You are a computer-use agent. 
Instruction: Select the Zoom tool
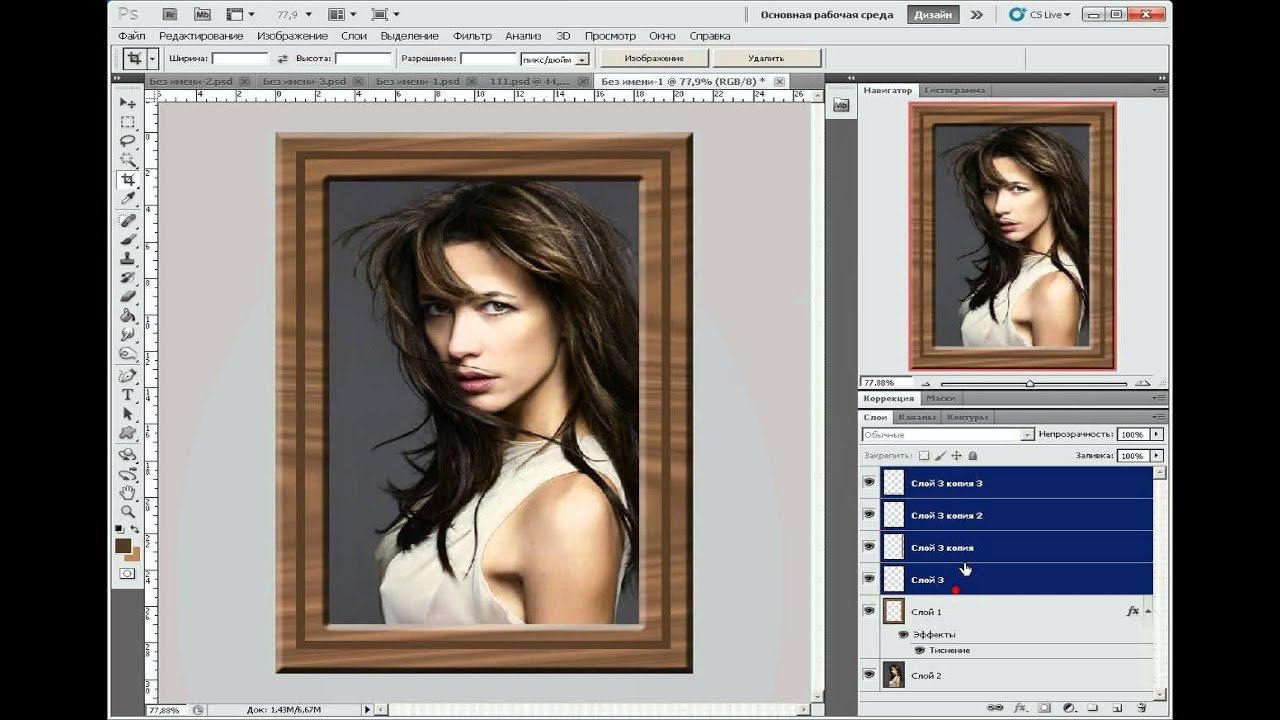128,511
